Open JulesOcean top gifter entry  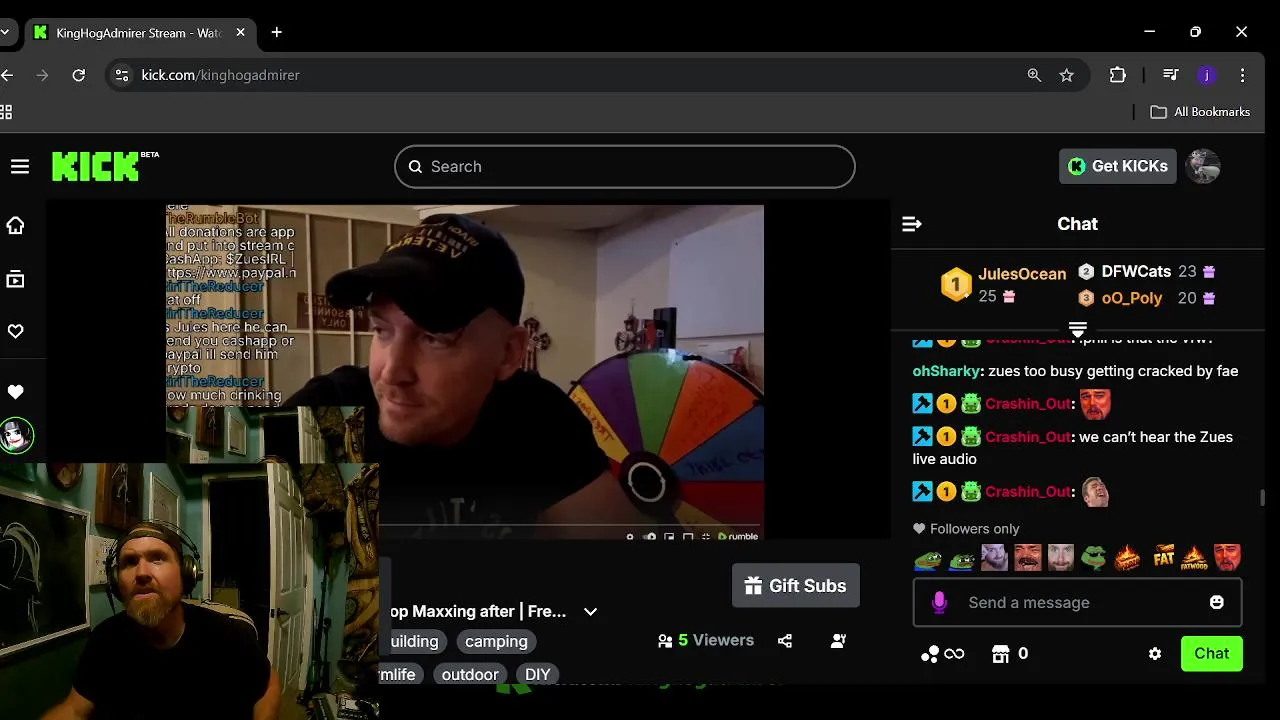click(1003, 285)
